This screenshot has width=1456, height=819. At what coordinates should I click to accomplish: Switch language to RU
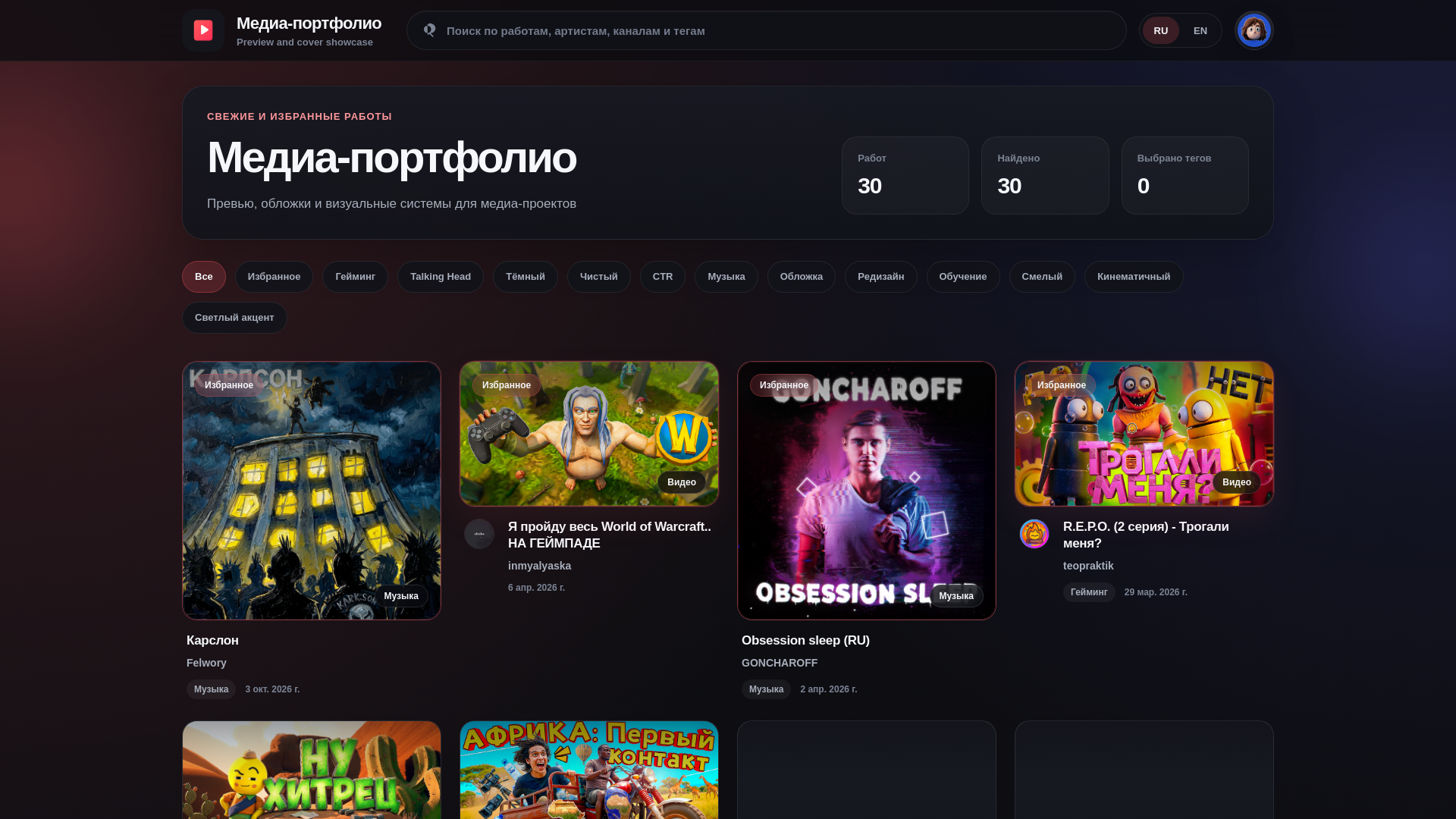[1161, 30]
